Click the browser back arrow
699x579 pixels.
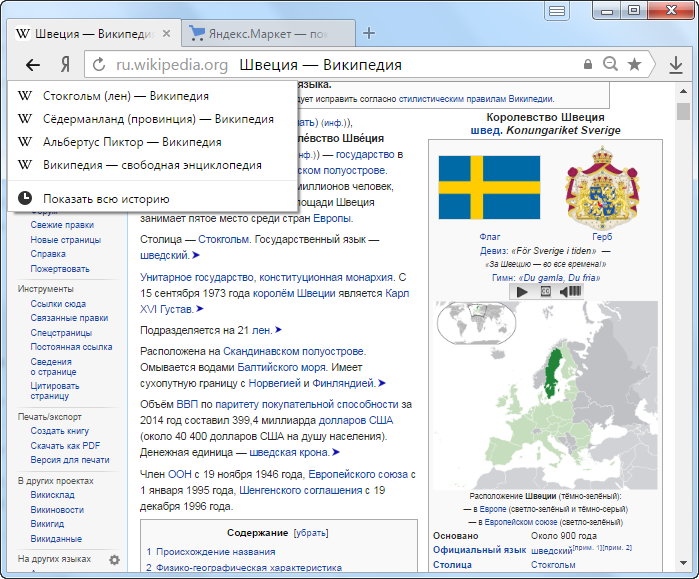(33, 65)
